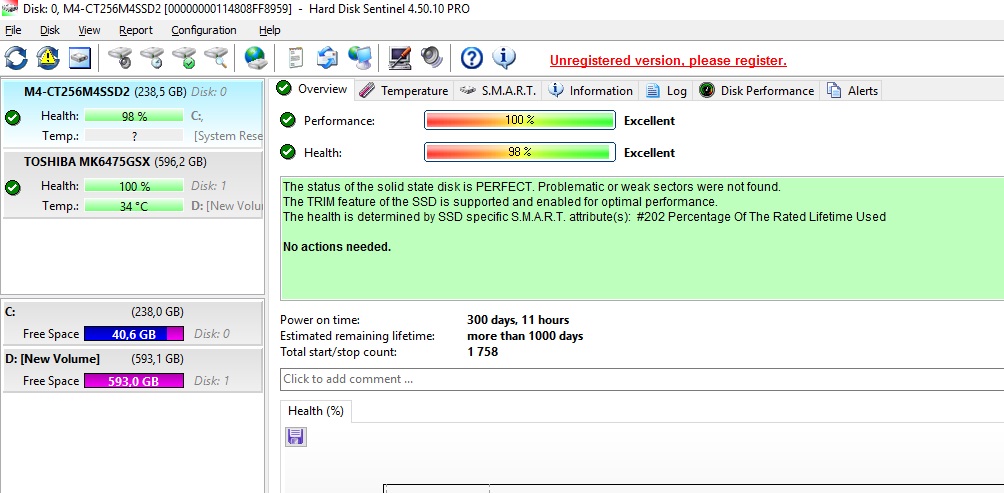
Task: Click the '?' temperature bar of M4 disk
Action: pos(134,136)
